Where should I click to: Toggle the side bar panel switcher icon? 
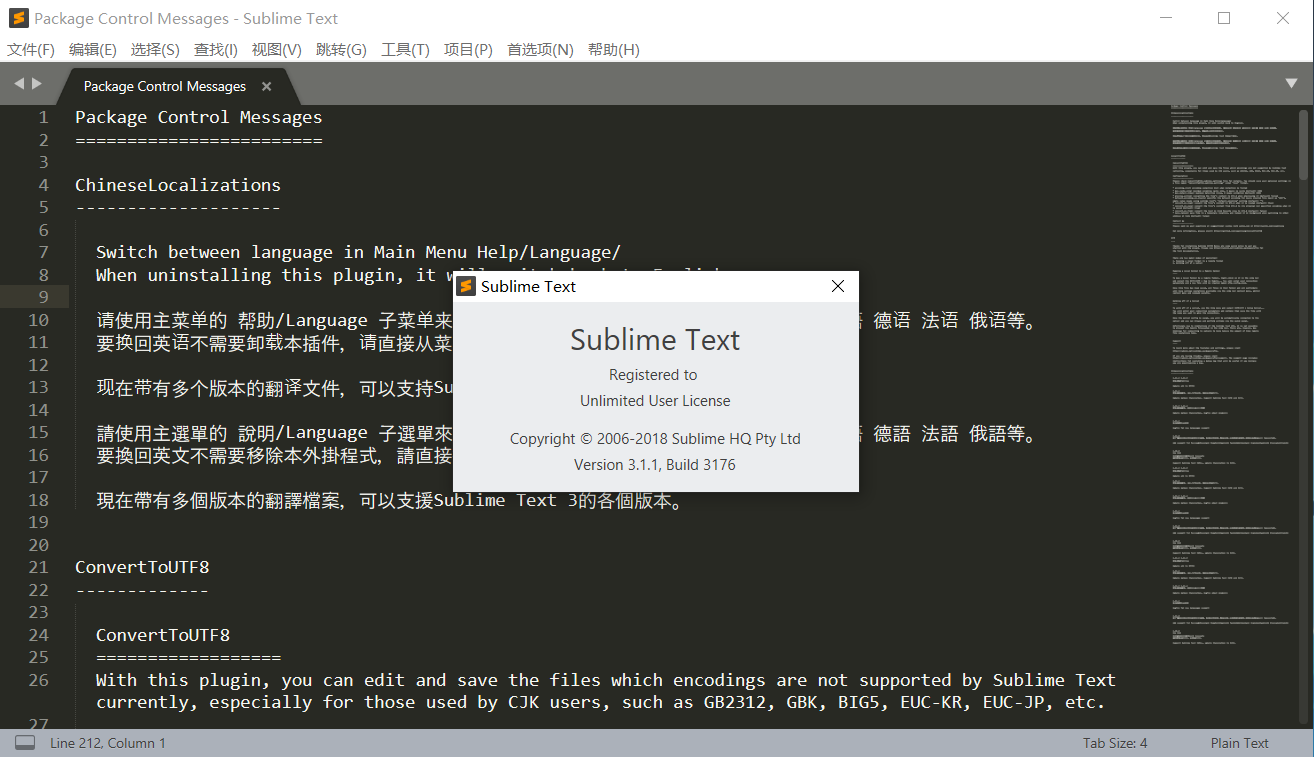point(25,743)
